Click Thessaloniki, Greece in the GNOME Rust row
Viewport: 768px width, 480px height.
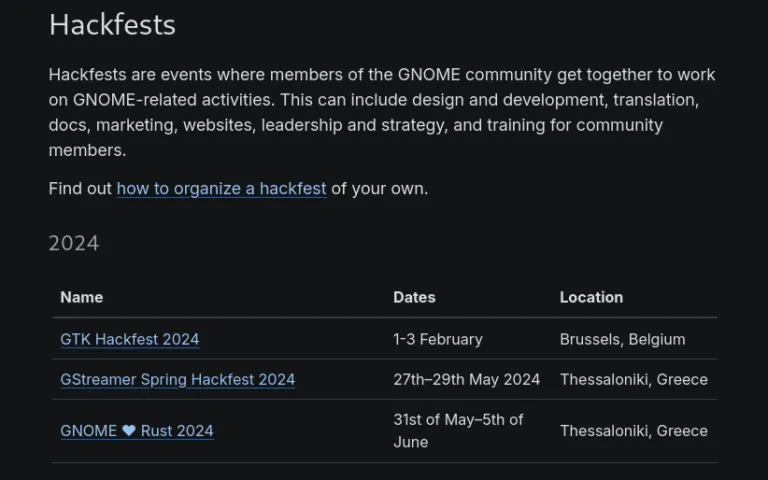click(633, 431)
